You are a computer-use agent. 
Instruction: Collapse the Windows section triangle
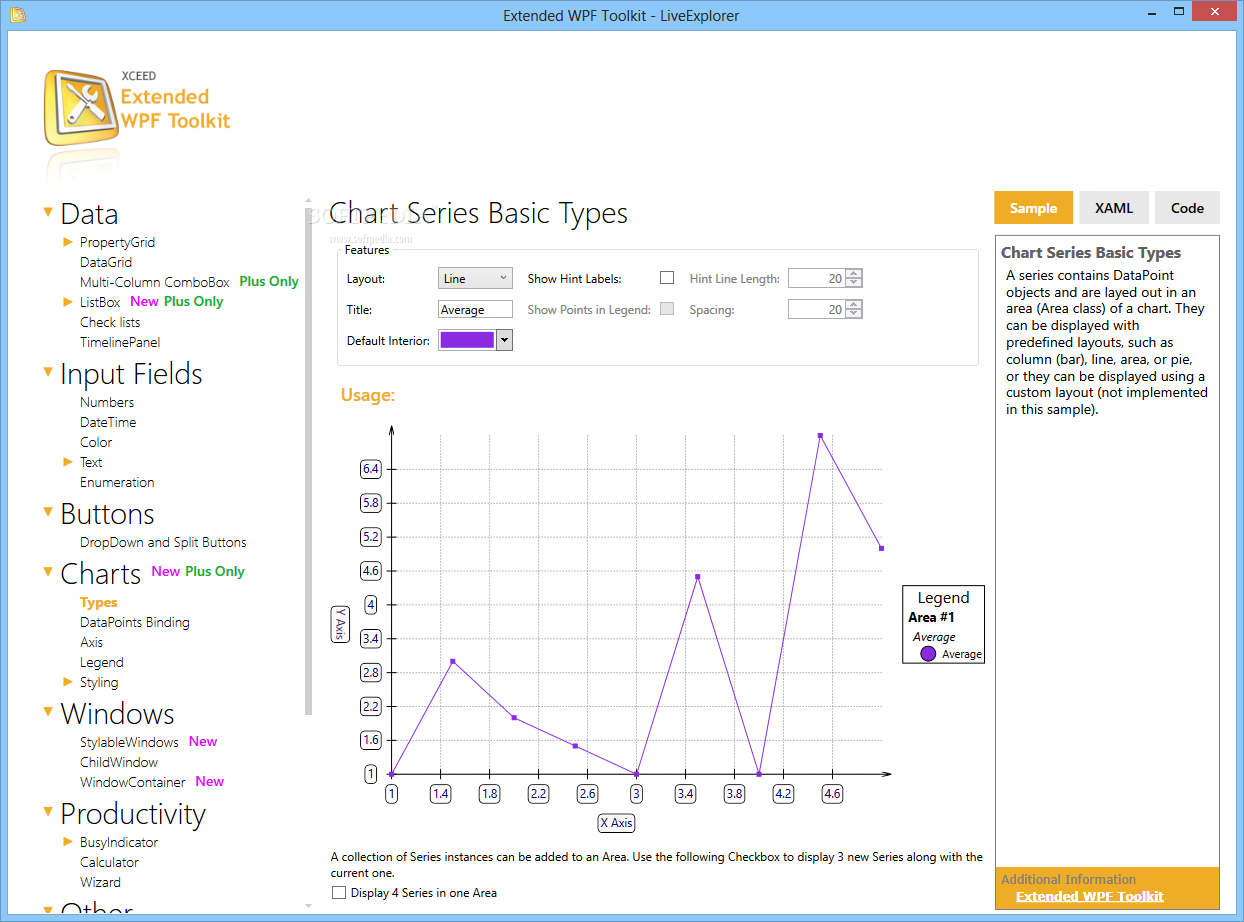[47, 712]
